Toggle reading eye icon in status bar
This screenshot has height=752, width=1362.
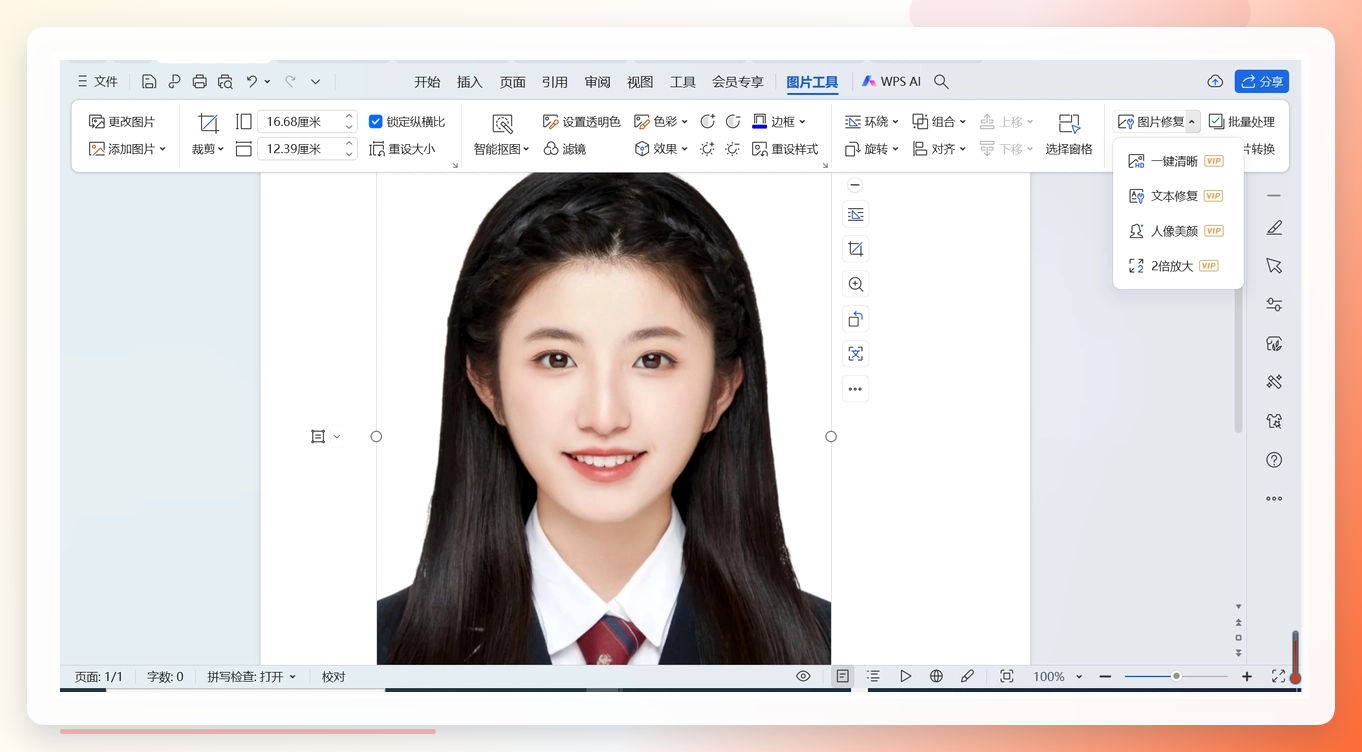pos(803,677)
